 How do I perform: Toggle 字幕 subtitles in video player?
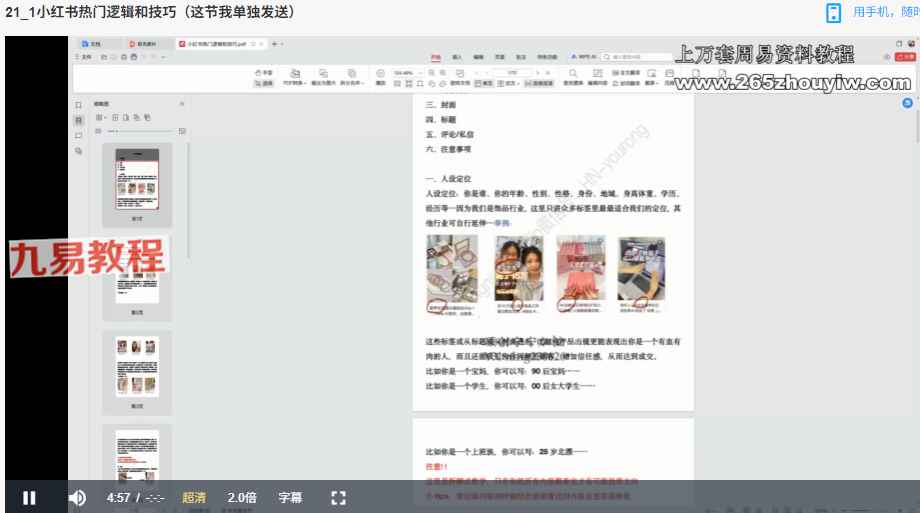click(x=290, y=498)
